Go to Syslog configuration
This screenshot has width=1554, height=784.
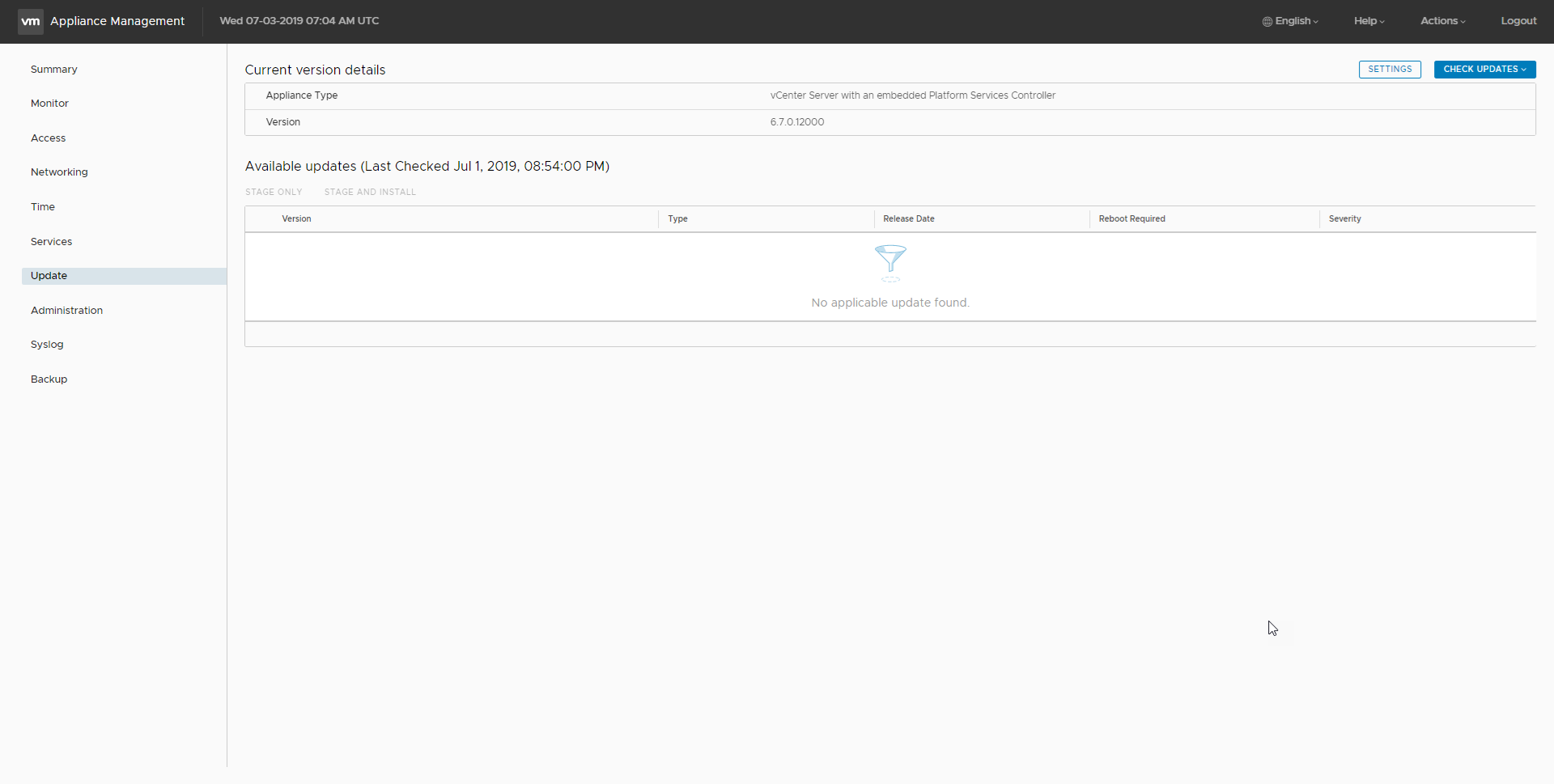coord(47,345)
